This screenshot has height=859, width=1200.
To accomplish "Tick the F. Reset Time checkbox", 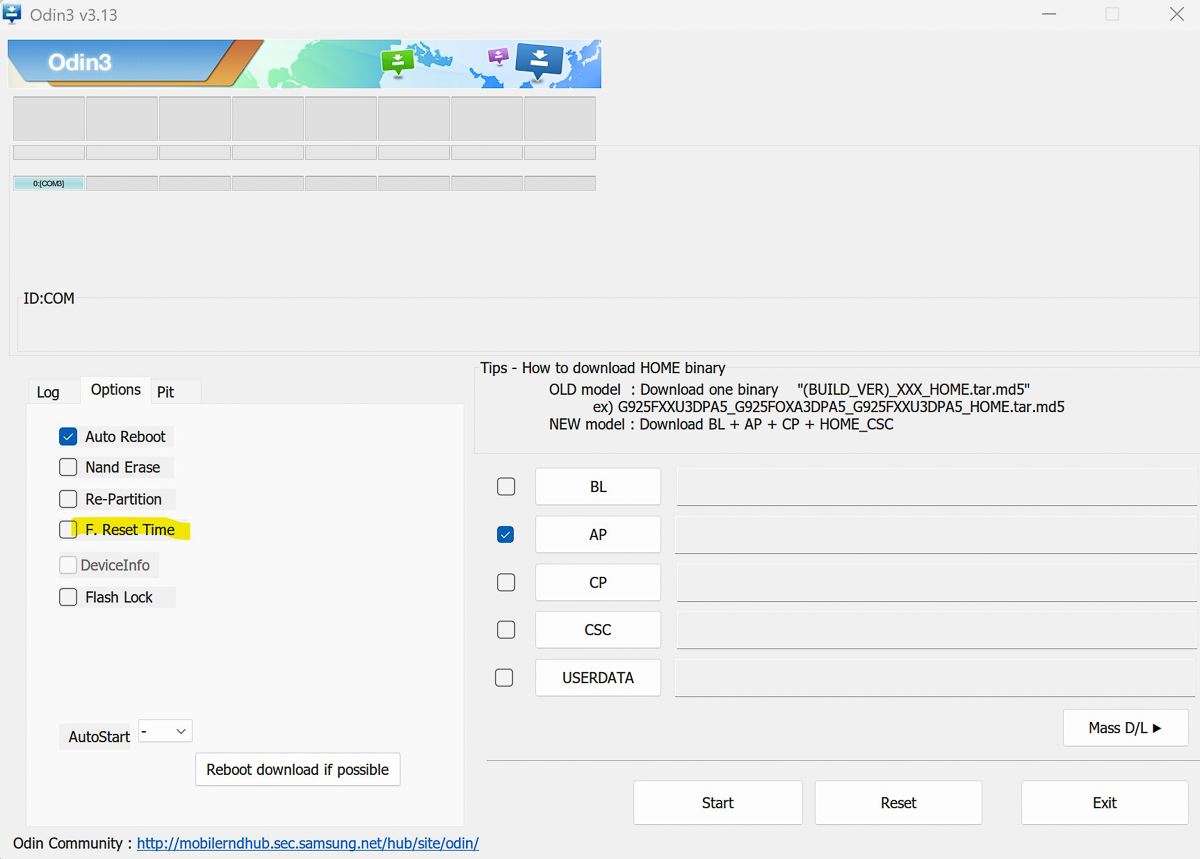I will (x=68, y=529).
